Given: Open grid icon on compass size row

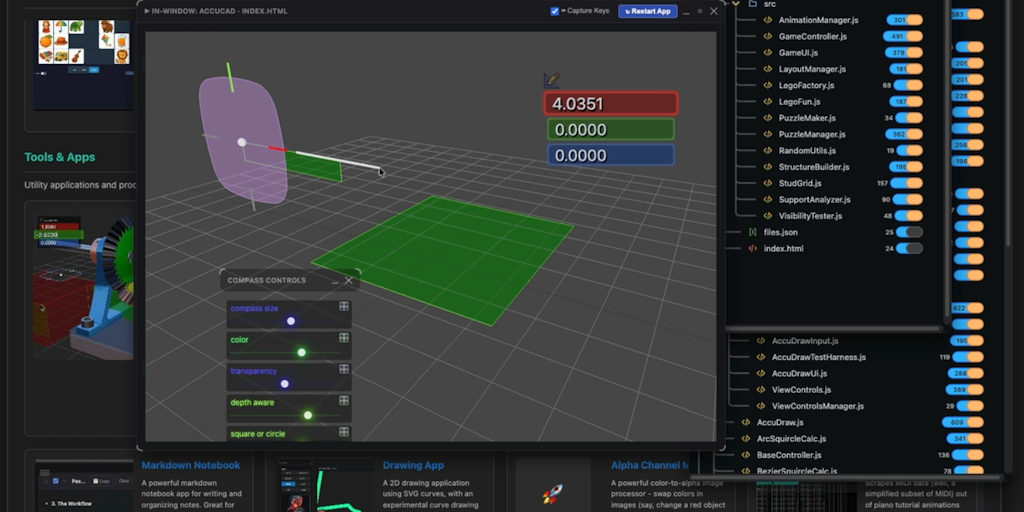Looking at the screenshot, I should (344, 306).
